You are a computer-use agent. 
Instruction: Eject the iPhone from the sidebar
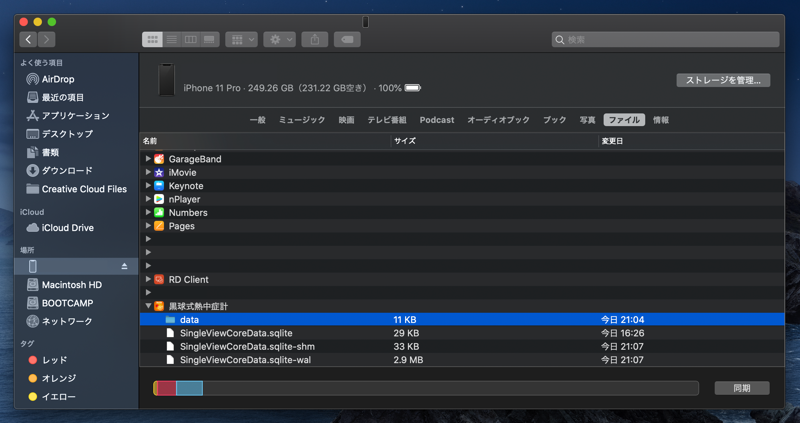(x=124, y=266)
